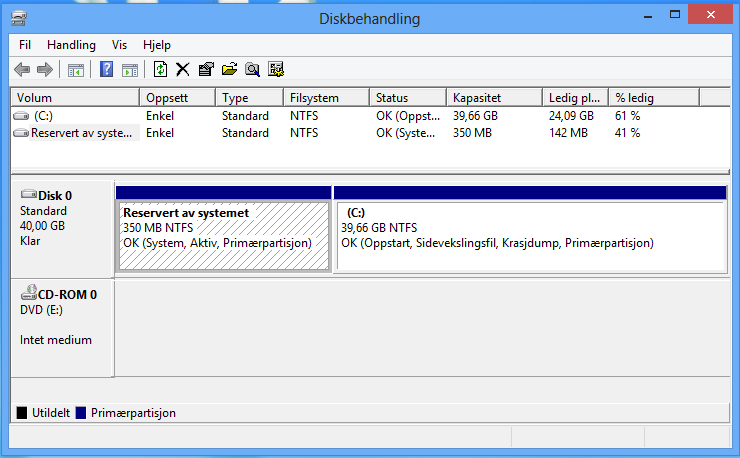Image resolution: width=740 pixels, height=458 pixels.
Task: Open the Fil menu
Action: point(25,45)
